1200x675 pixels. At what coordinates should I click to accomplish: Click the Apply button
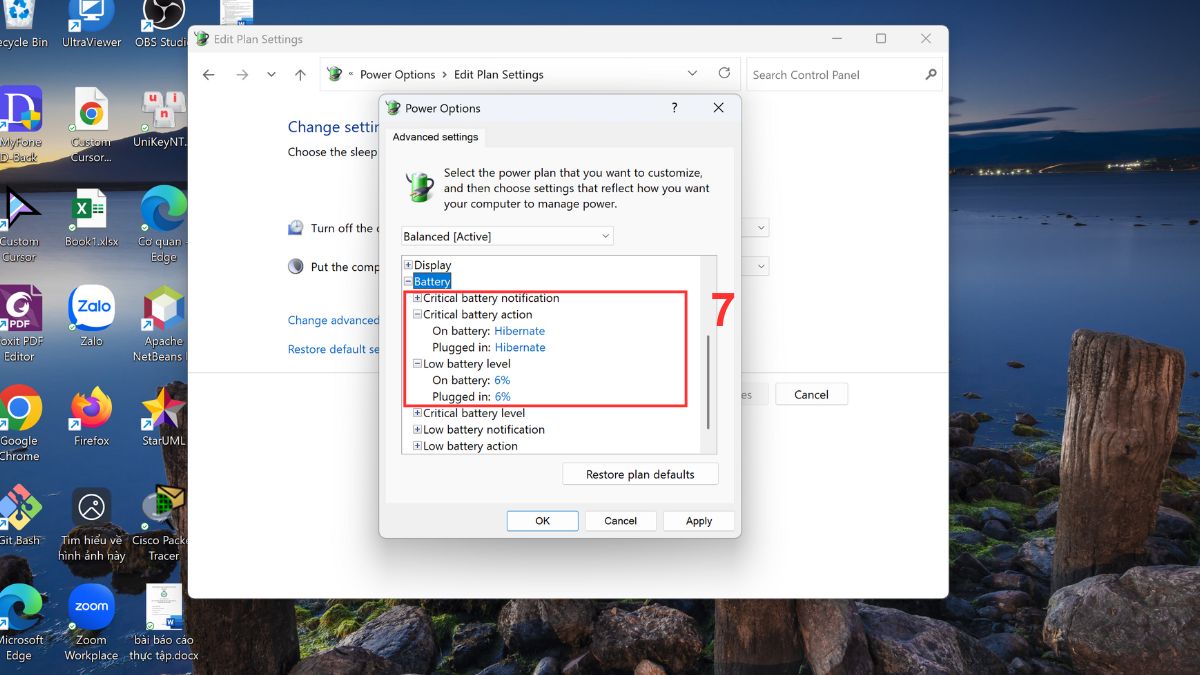click(x=698, y=521)
